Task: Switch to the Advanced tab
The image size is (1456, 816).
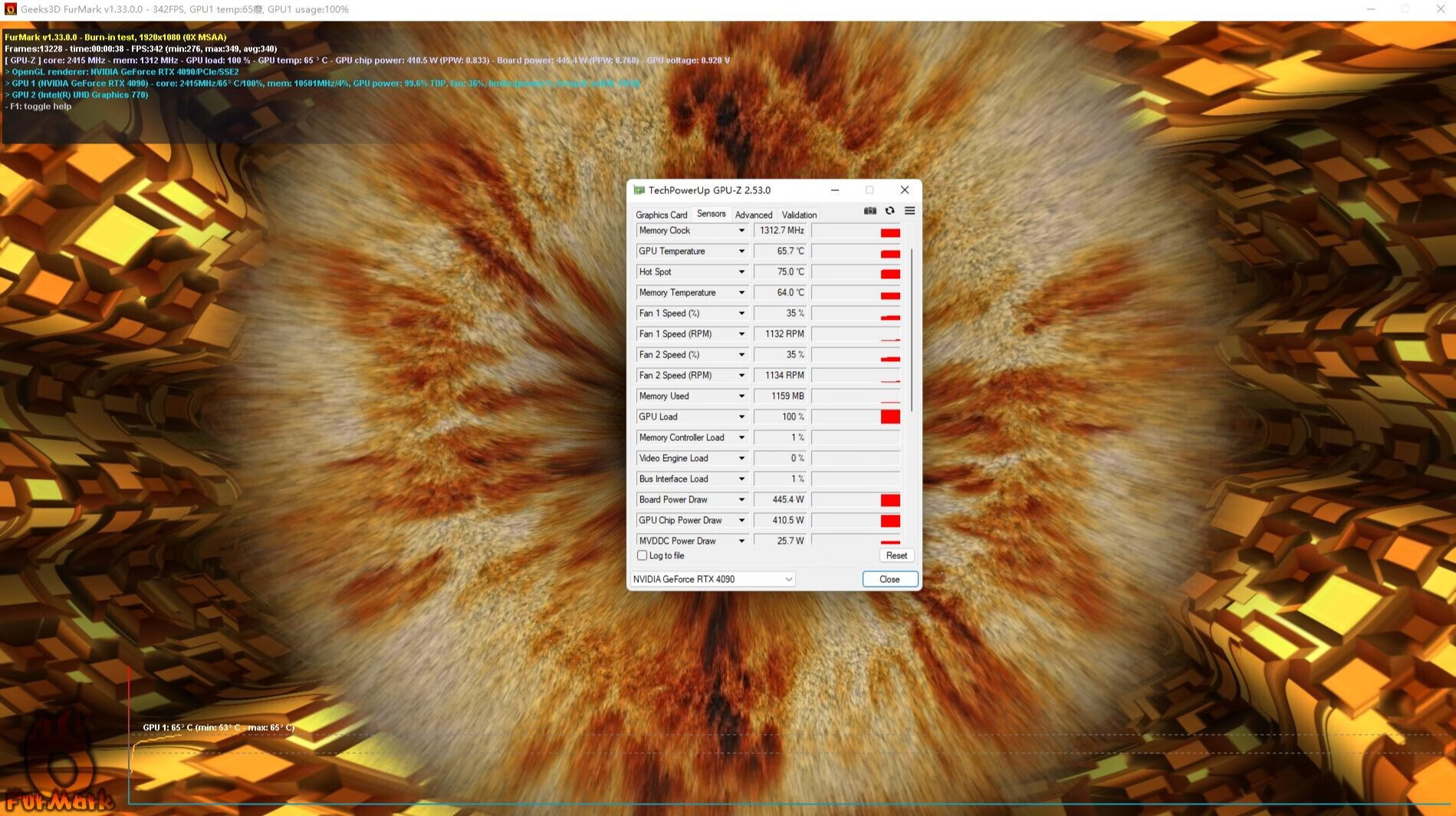Action: tap(754, 215)
